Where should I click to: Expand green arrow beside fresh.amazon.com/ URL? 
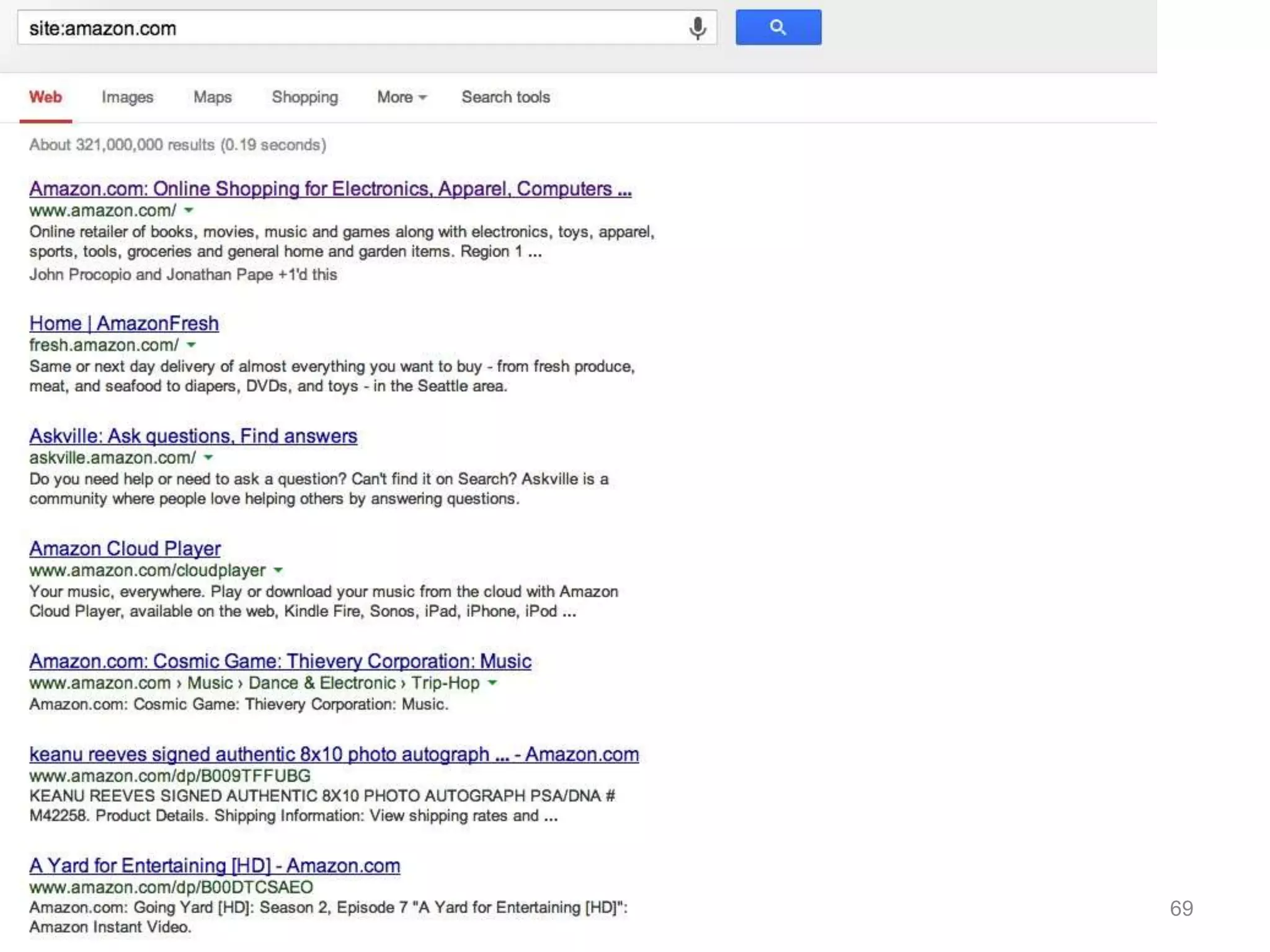click(192, 345)
